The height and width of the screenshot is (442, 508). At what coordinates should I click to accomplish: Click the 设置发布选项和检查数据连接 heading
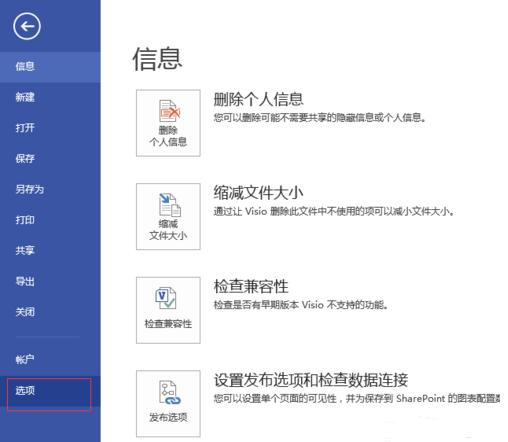point(311,380)
